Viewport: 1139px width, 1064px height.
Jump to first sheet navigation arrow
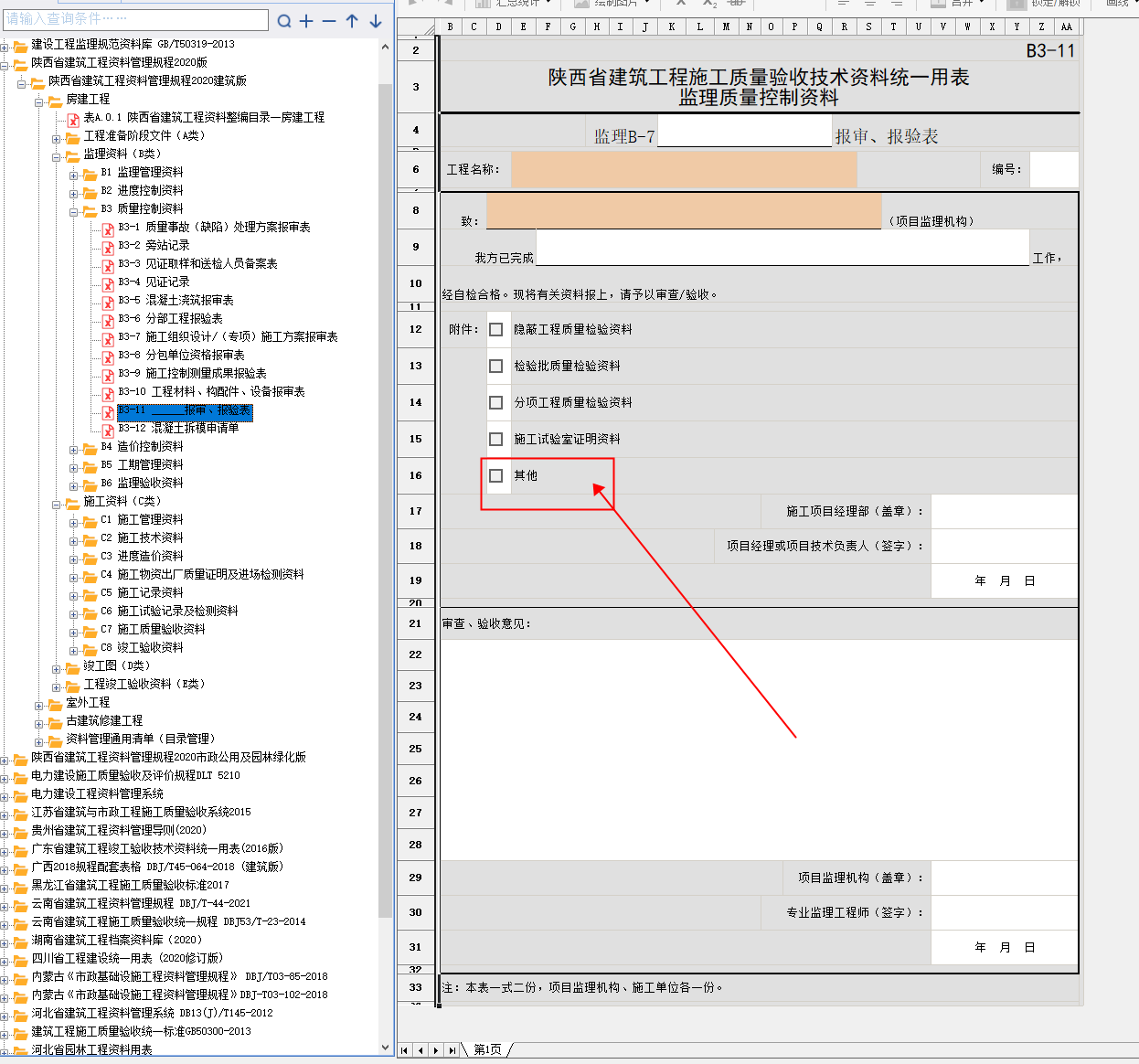404,1050
